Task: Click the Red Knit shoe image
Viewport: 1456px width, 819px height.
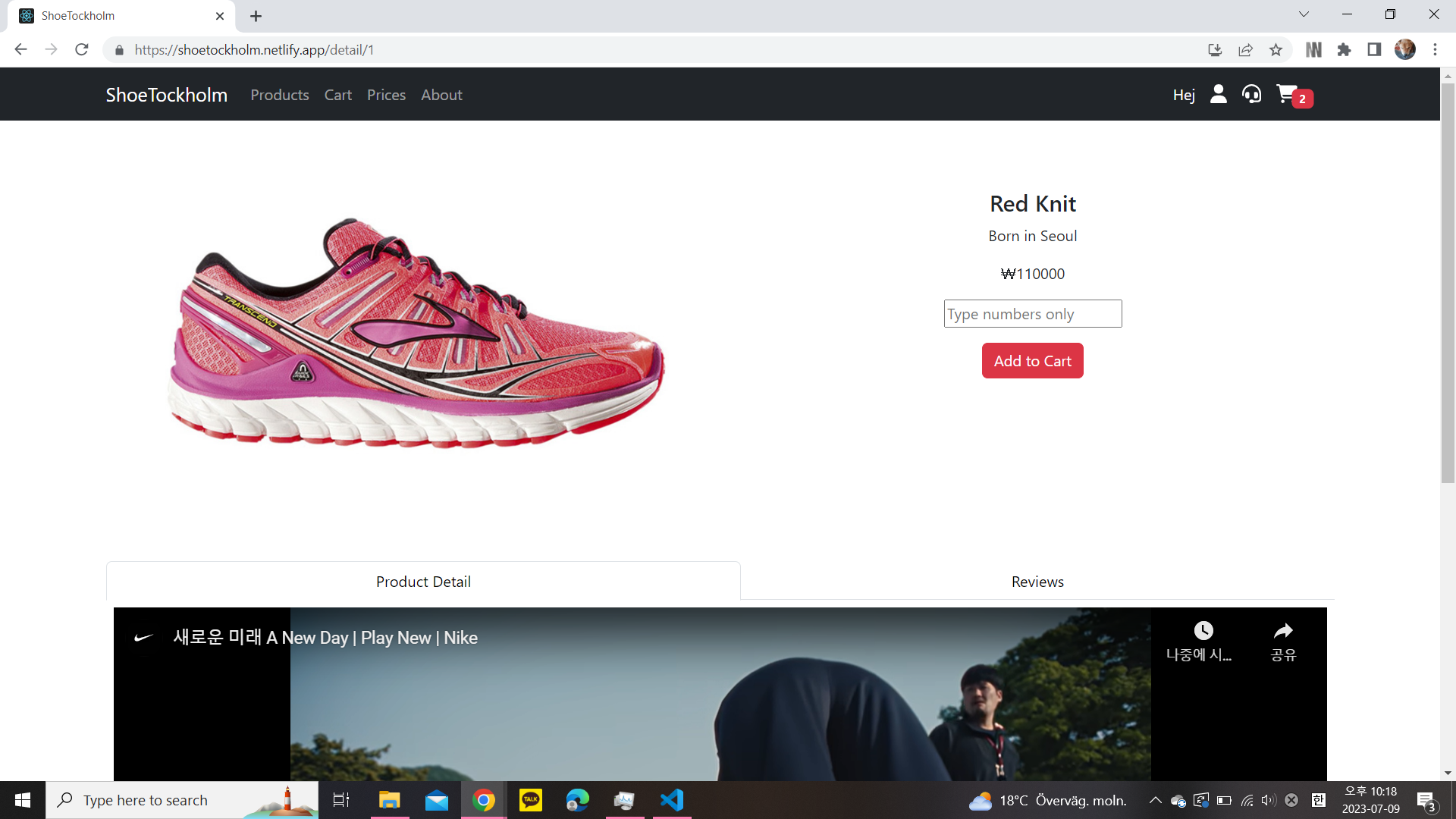Action: point(416,334)
